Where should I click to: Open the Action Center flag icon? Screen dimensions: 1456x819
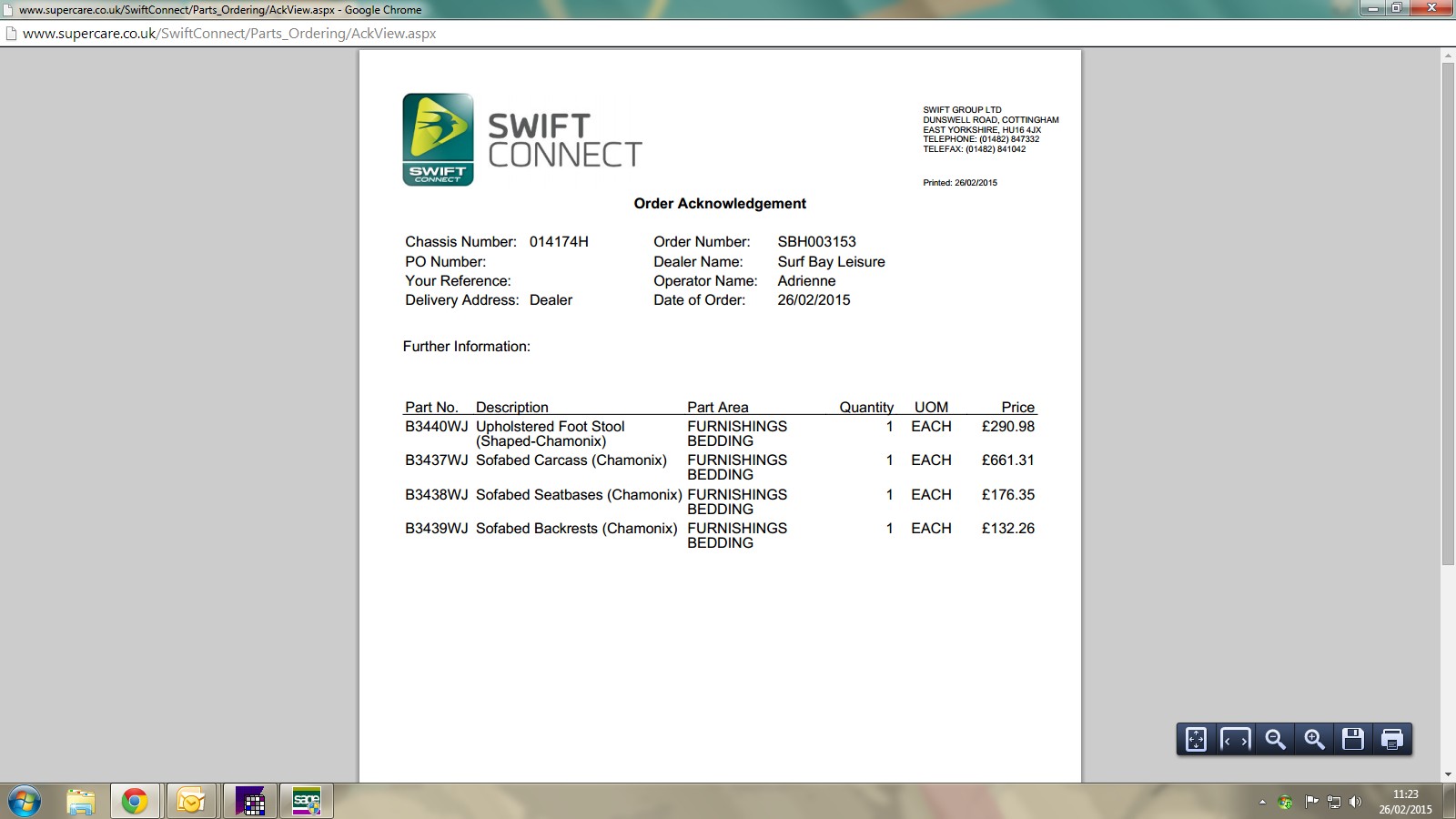(x=1311, y=802)
